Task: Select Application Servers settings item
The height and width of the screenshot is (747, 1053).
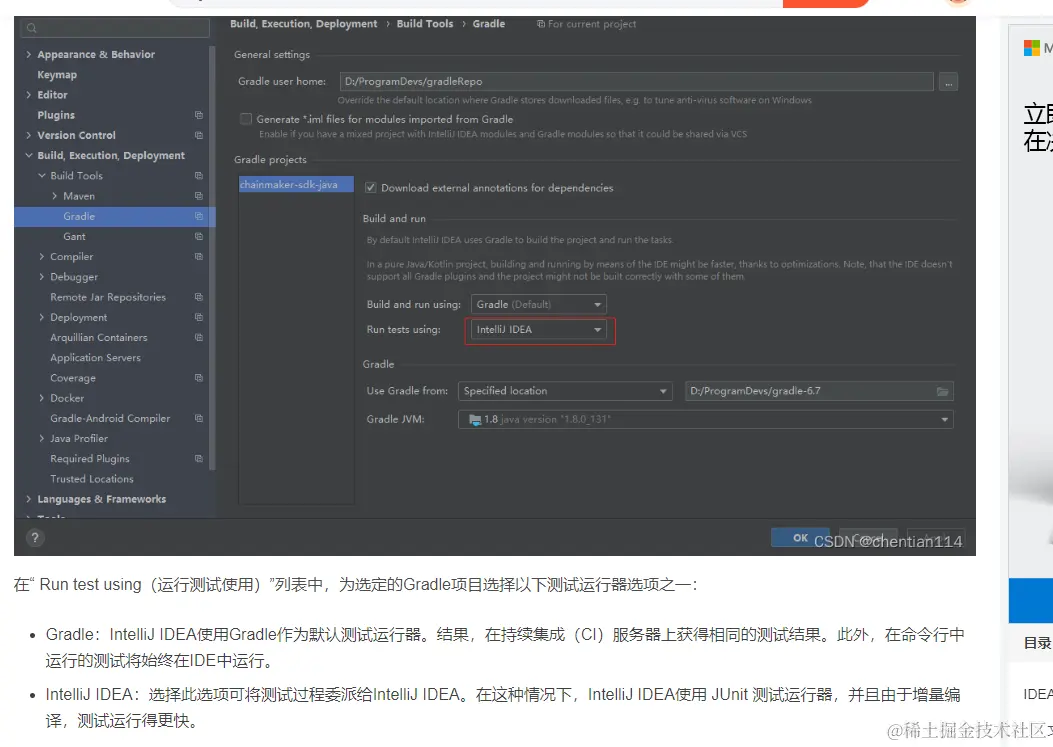Action: point(95,357)
